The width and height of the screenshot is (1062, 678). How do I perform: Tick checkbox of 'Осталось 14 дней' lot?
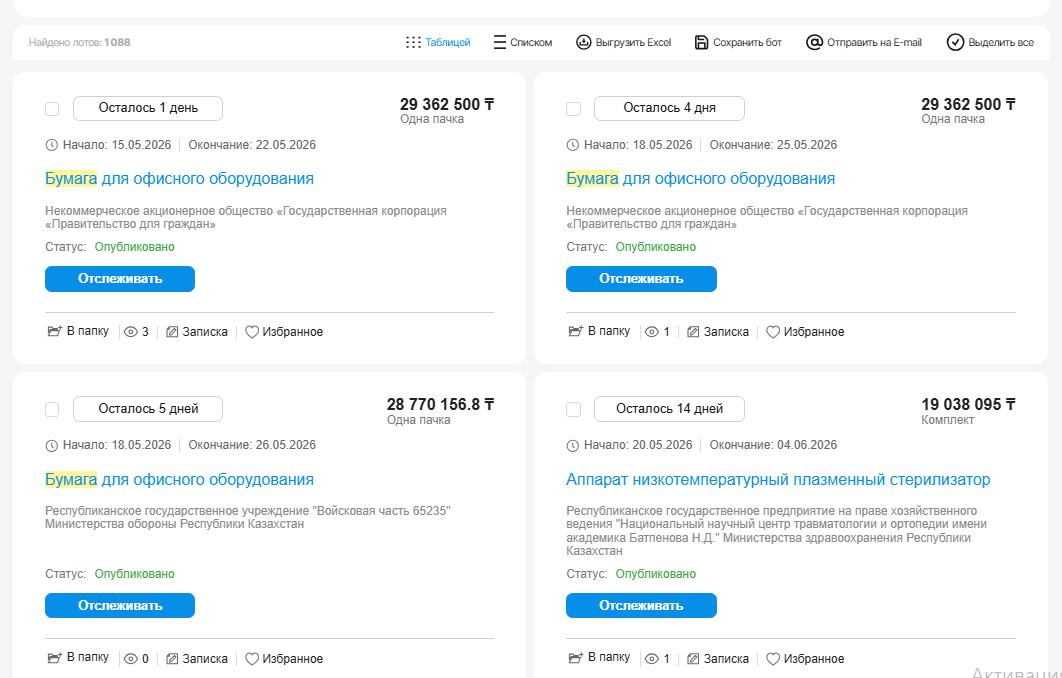[573, 409]
